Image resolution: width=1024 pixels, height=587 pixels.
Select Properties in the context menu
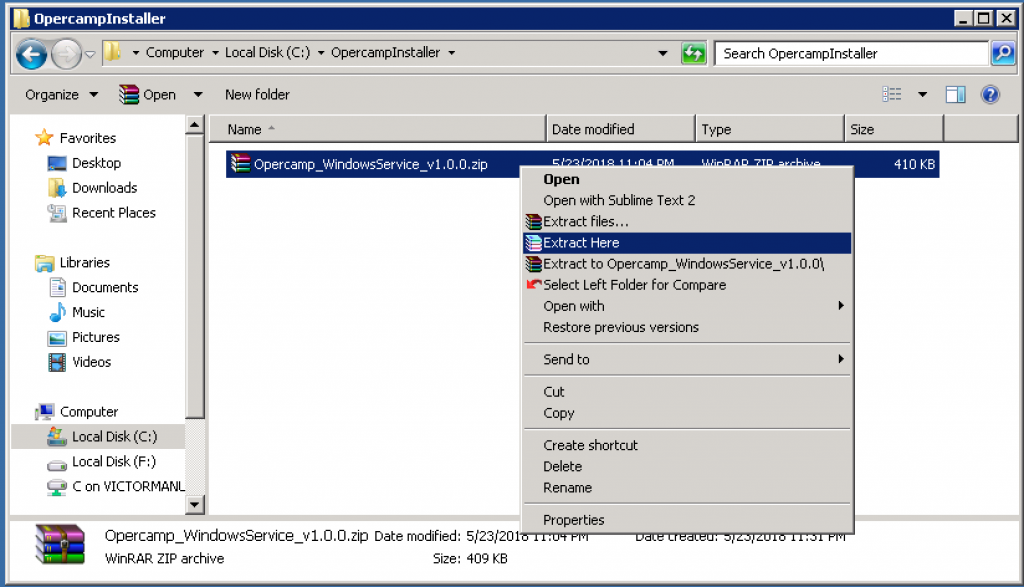(573, 520)
